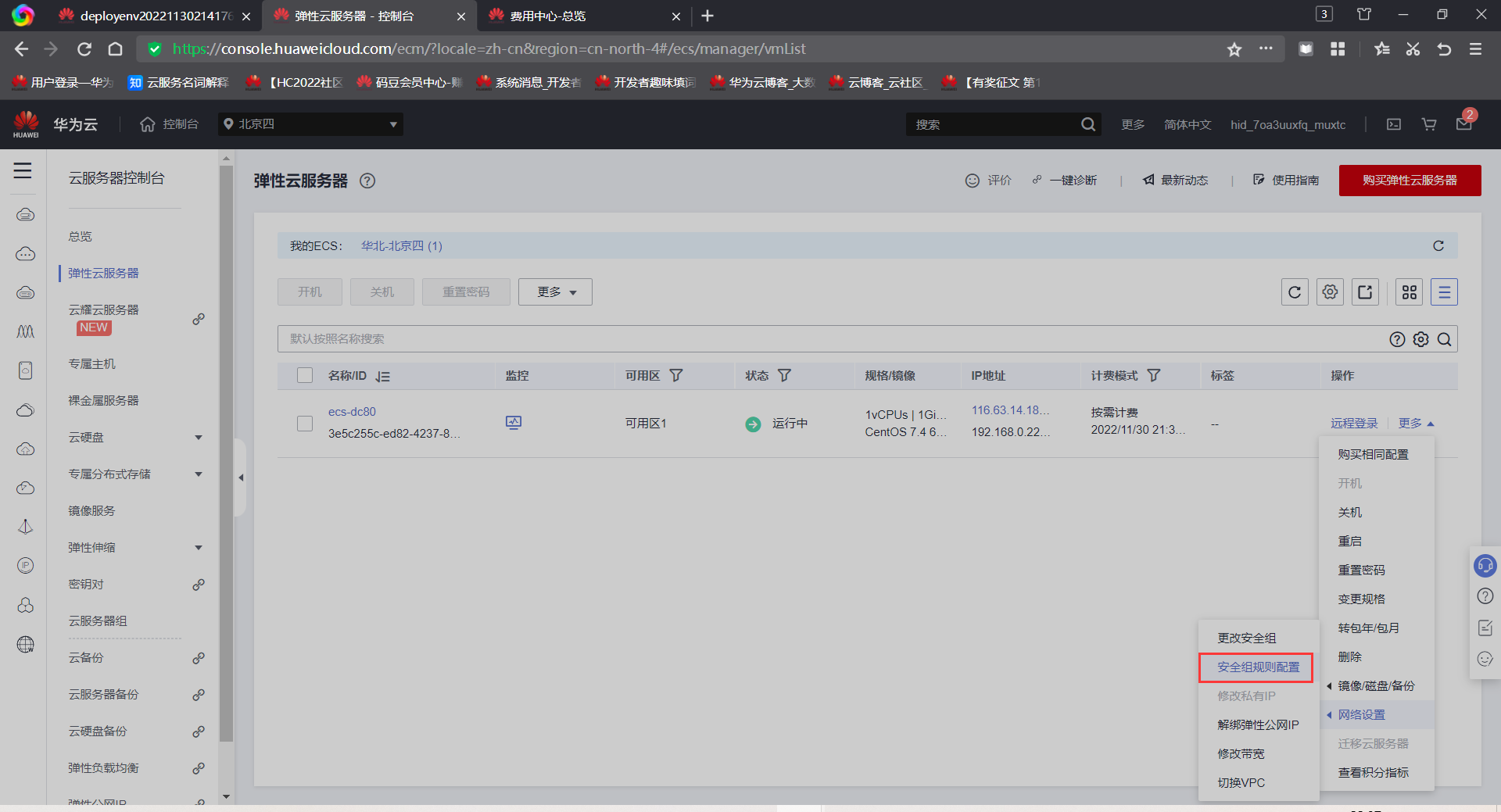Select 解绑弹性公网IP menu entry
Image resolution: width=1501 pixels, height=812 pixels.
click(1258, 725)
